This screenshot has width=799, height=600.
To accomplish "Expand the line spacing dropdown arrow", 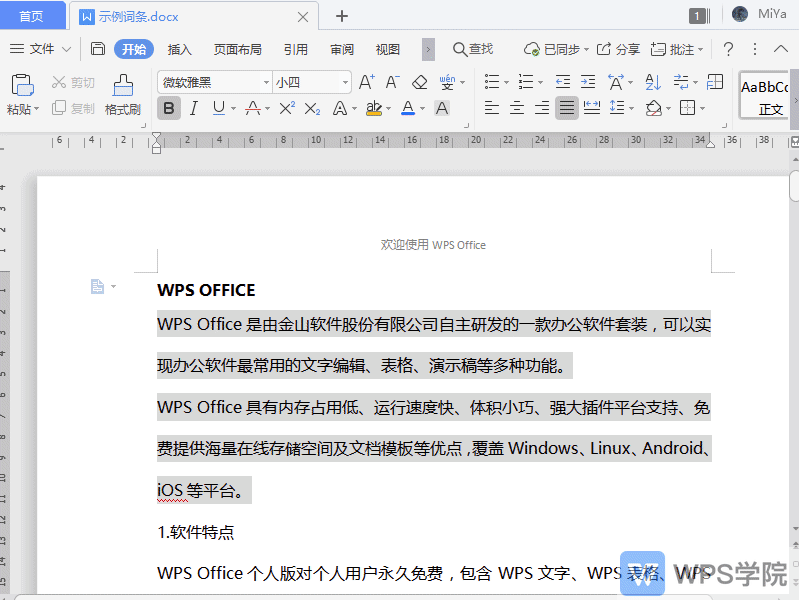I will tap(632, 108).
